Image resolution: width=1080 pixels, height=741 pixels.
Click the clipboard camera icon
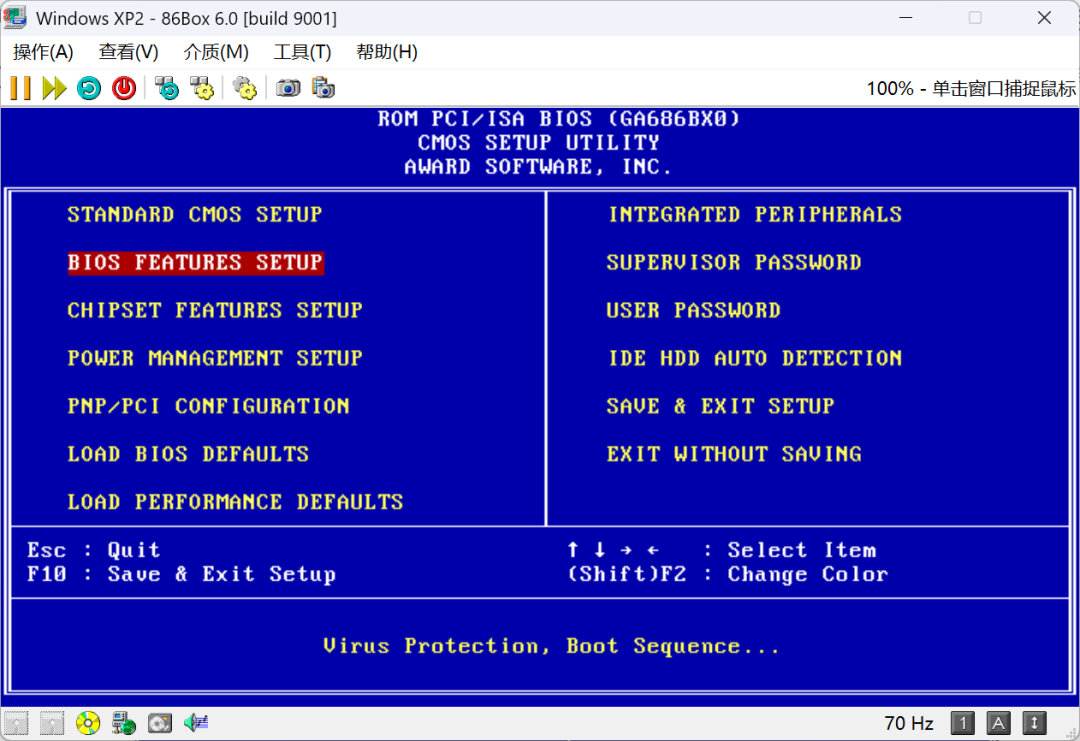tap(323, 88)
